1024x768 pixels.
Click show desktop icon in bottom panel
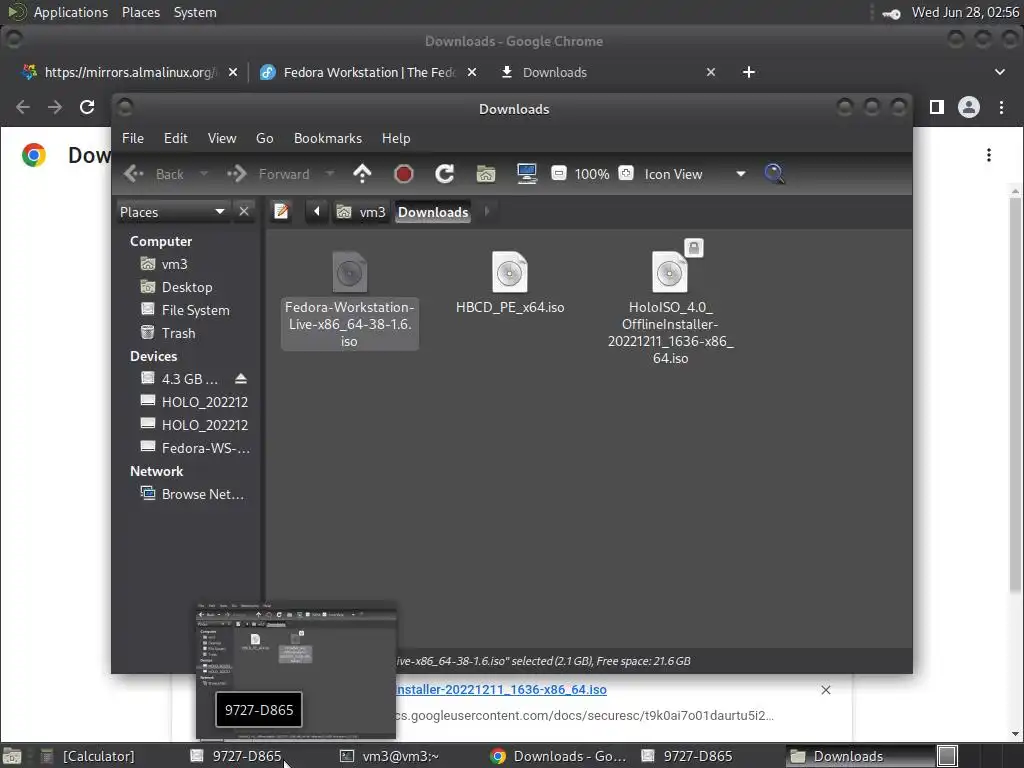pos(12,756)
